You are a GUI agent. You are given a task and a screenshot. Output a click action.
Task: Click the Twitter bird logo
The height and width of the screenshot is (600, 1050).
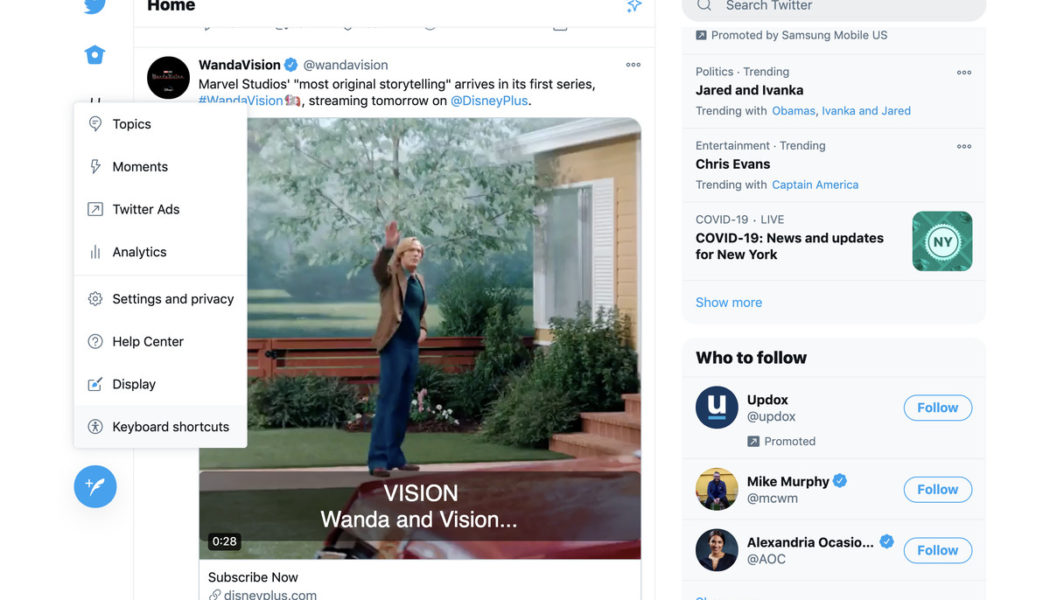95,6
